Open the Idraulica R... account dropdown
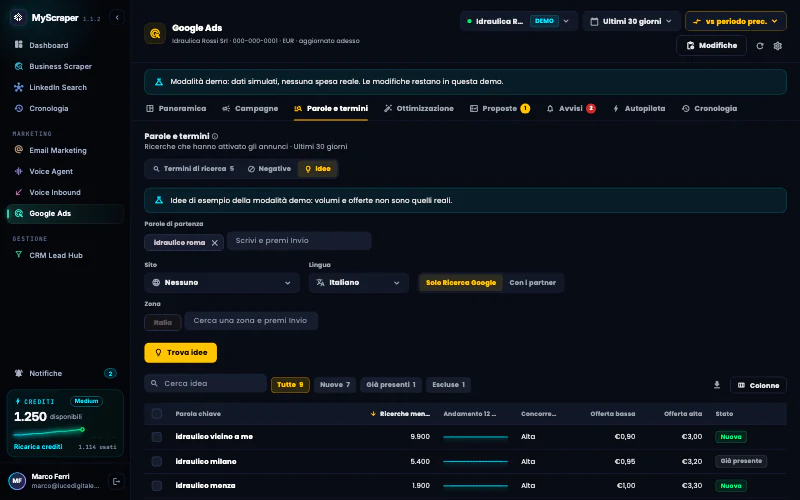The height and width of the screenshot is (500, 800). 518,21
